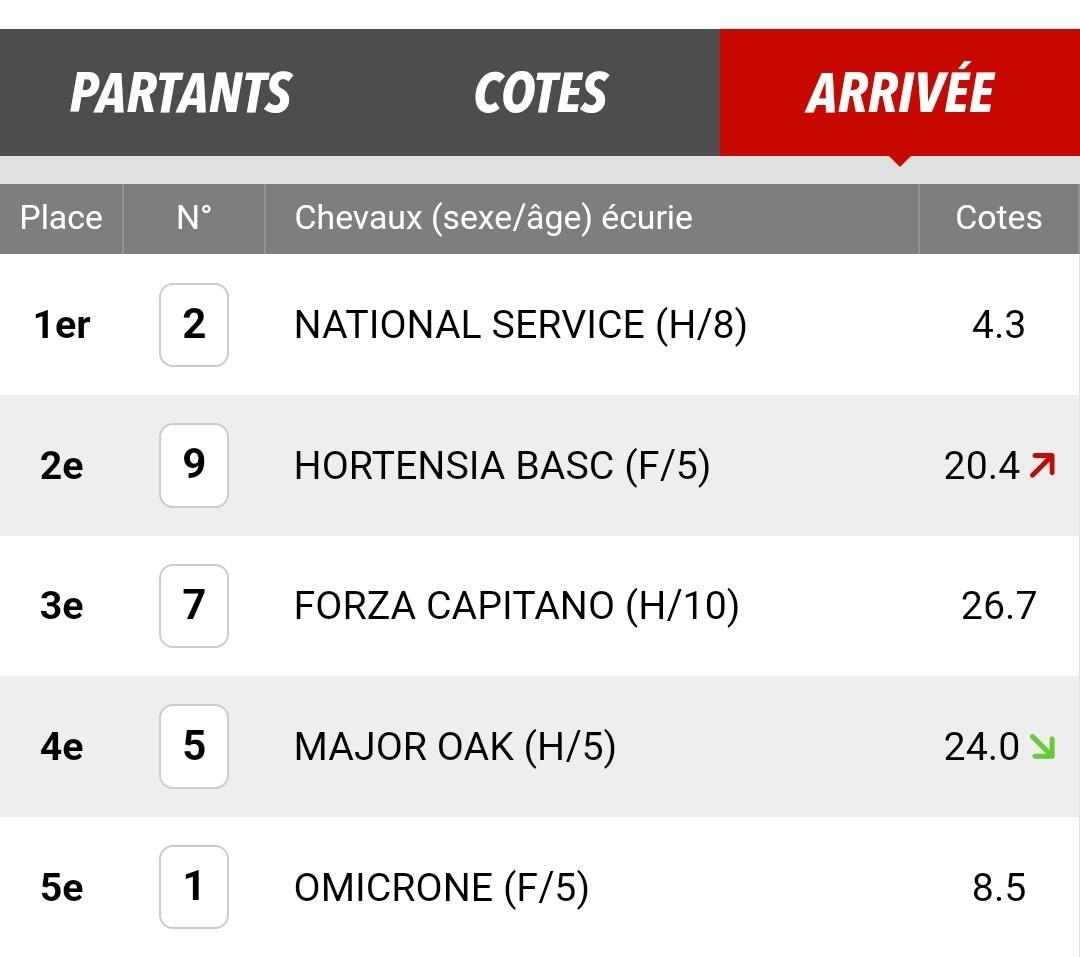This screenshot has width=1080, height=957.
Task: Open horse HORTENSIA BASC (F/5)
Action: pyautogui.click(x=502, y=465)
